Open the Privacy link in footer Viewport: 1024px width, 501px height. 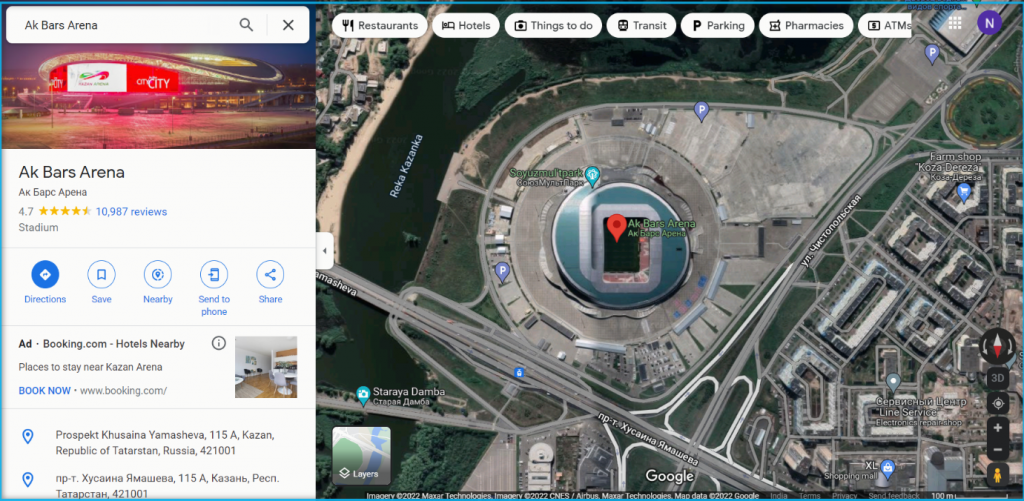pos(844,496)
